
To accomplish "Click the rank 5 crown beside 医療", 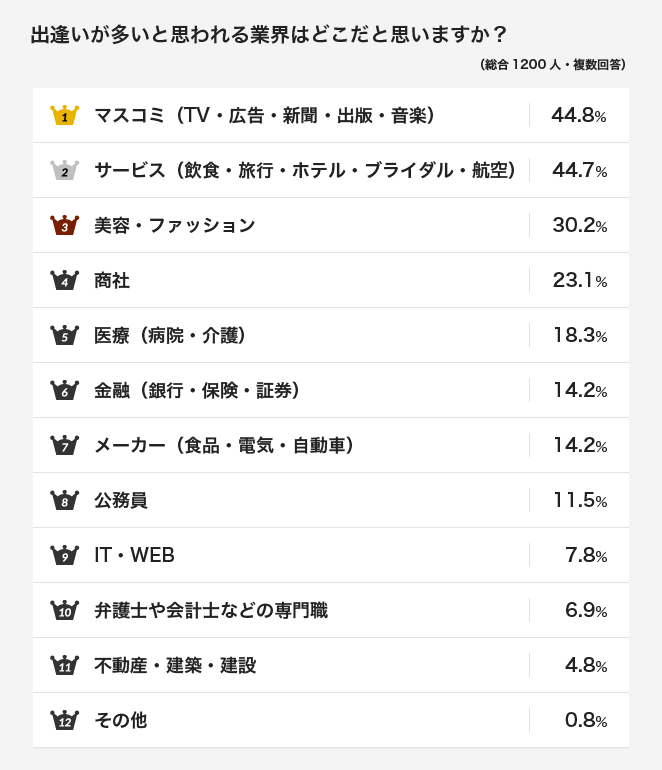I will point(64,335).
